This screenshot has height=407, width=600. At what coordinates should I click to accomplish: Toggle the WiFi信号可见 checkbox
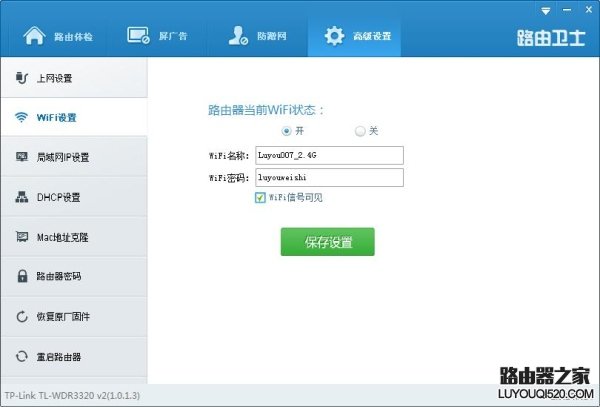[260, 197]
